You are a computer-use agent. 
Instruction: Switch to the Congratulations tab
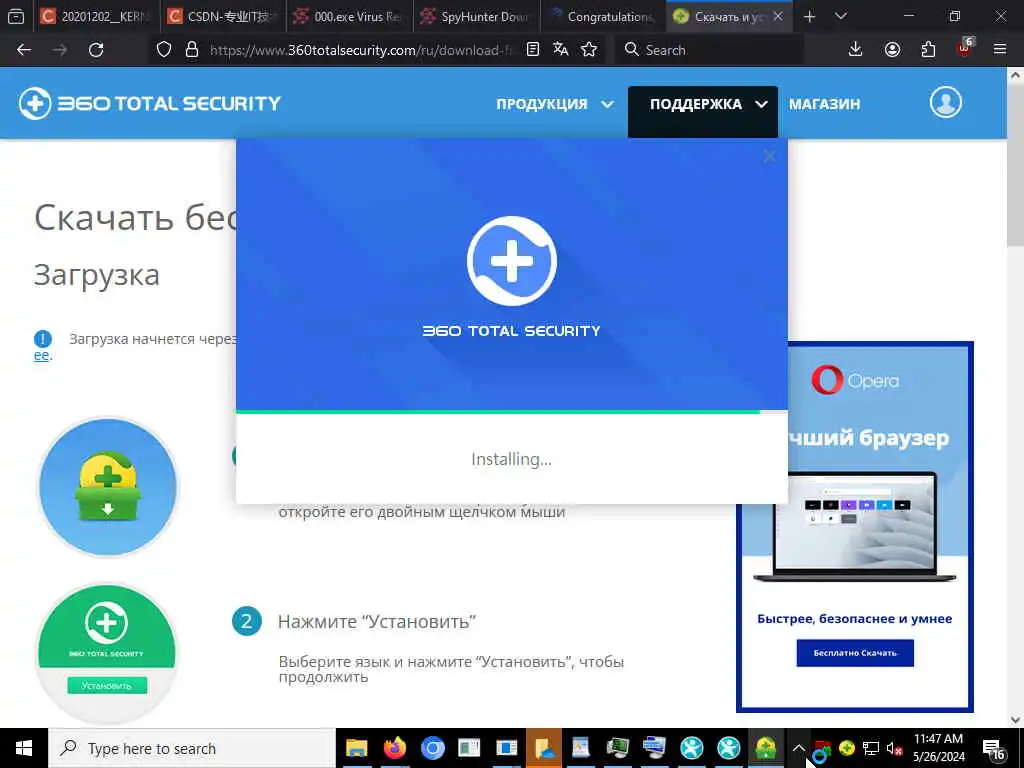click(603, 17)
